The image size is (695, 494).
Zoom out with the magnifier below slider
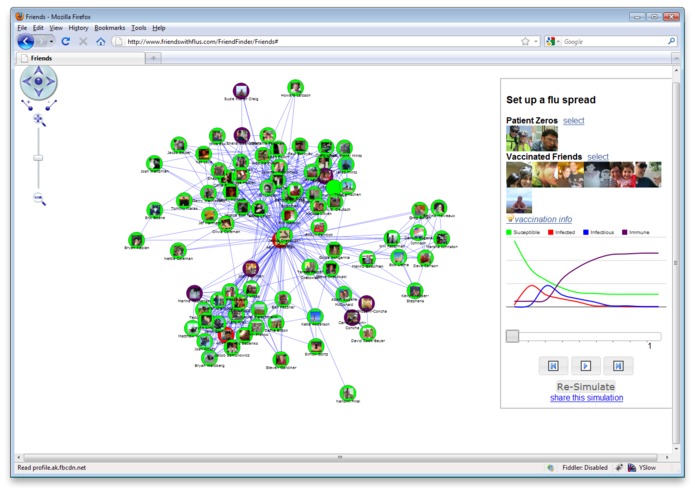tap(39, 199)
